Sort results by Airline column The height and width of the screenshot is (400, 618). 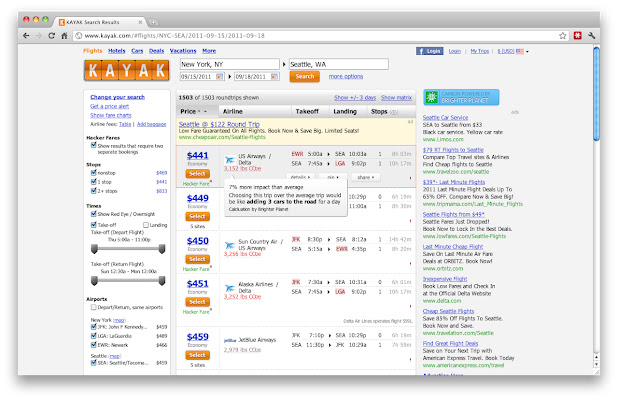pyautogui.click(x=233, y=112)
